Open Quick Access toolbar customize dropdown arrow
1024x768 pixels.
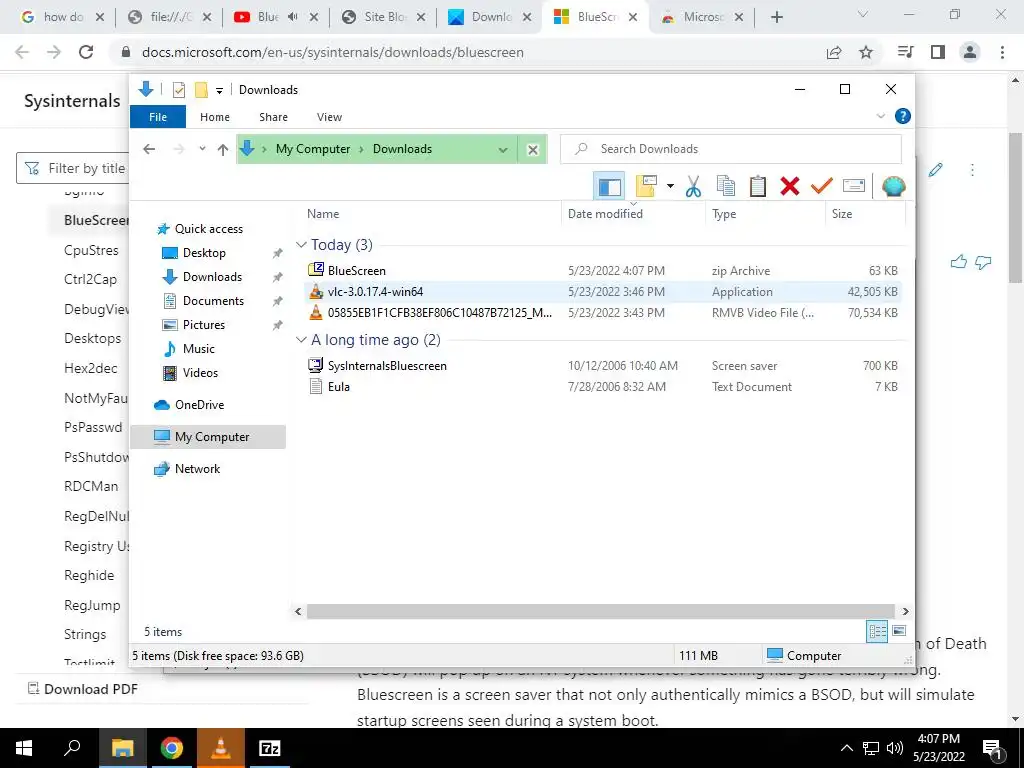(219, 90)
